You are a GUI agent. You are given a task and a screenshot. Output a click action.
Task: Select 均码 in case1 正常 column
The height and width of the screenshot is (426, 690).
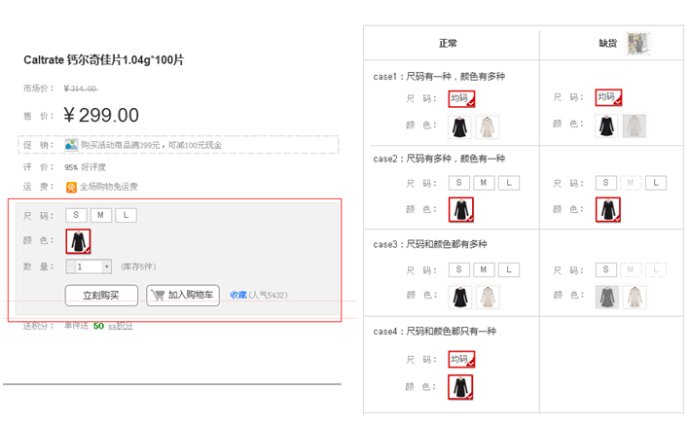(462, 99)
